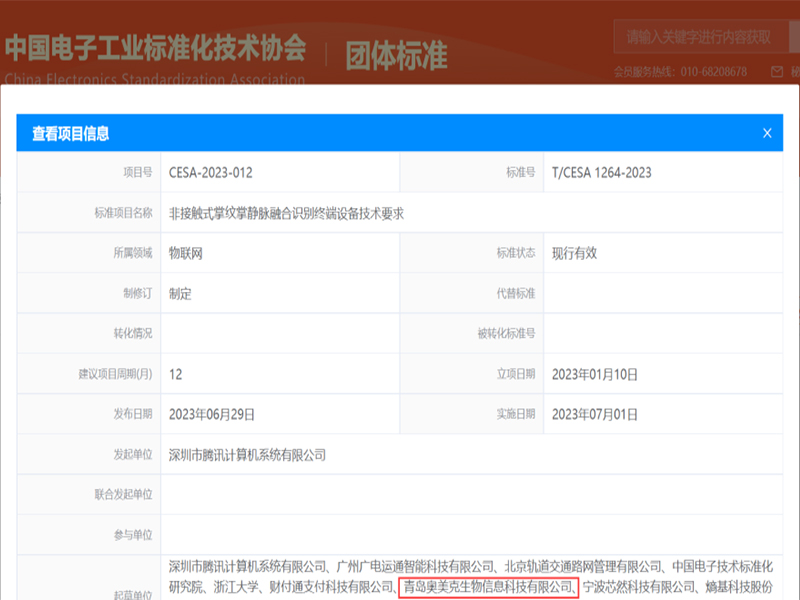Click the keyword search input field
This screenshot has width=800, height=600.
(702, 37)
